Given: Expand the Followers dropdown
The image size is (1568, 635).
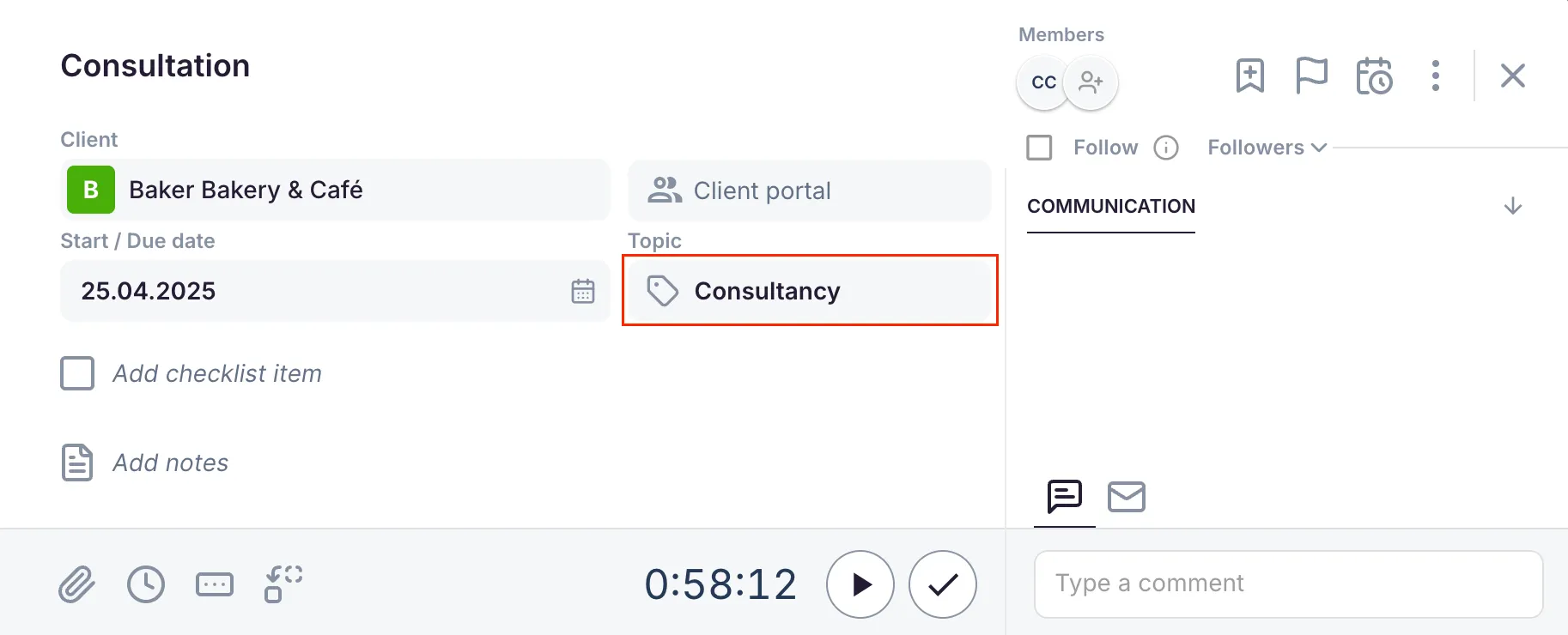Looking at the screenshot, I should pos(1267,148).
